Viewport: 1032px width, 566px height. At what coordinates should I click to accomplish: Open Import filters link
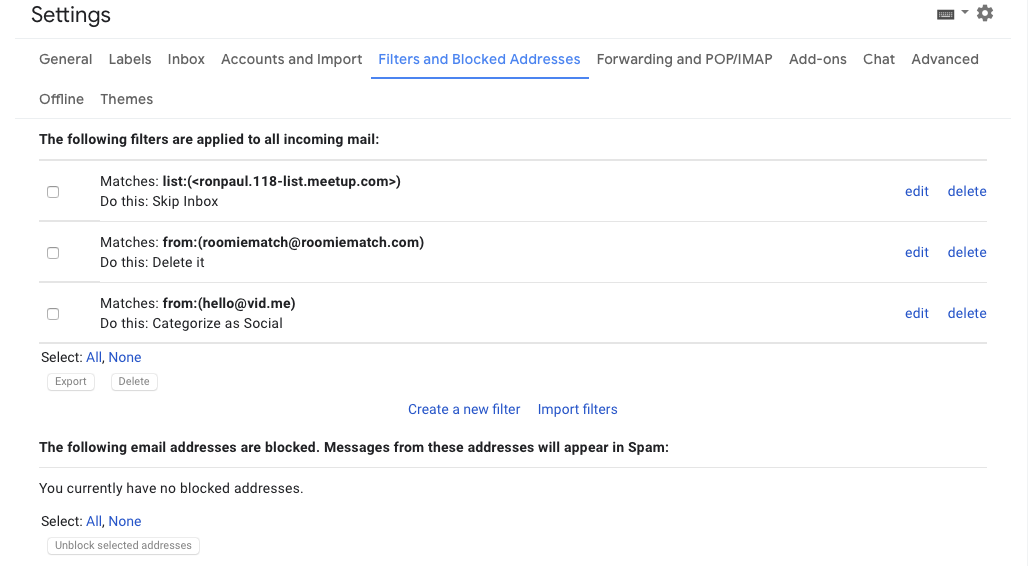tap(577, 409)
